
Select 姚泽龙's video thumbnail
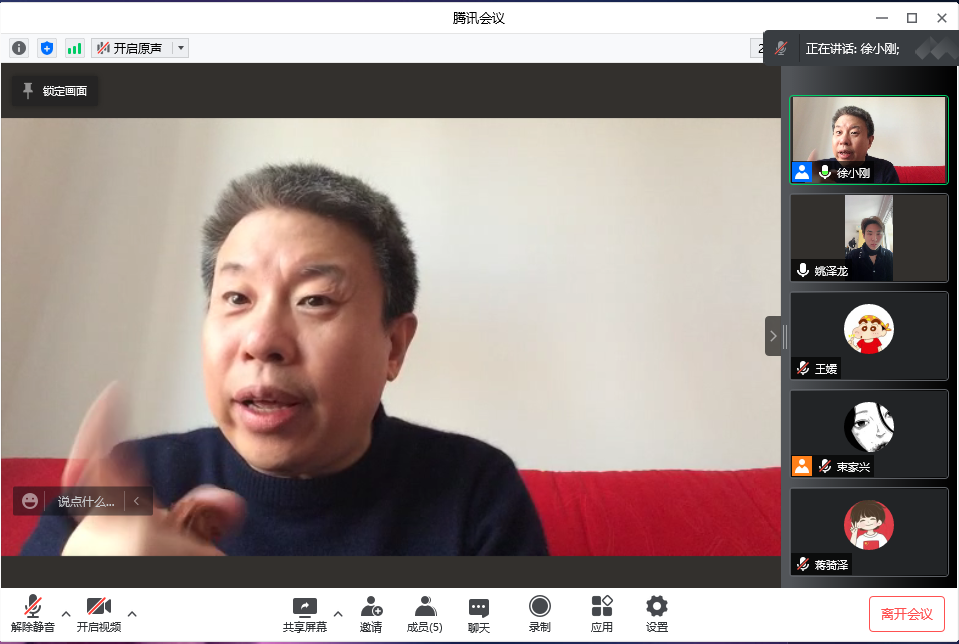click(x=868, y=237)
